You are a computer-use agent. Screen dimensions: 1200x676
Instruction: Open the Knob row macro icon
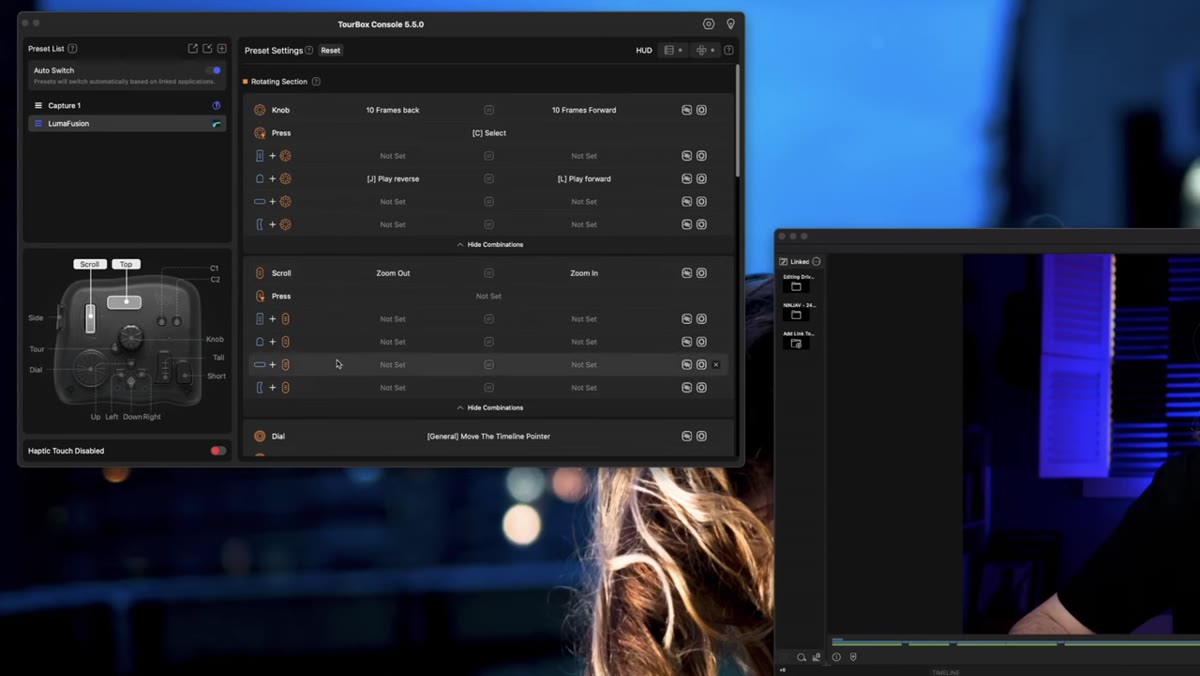(687, 110)
